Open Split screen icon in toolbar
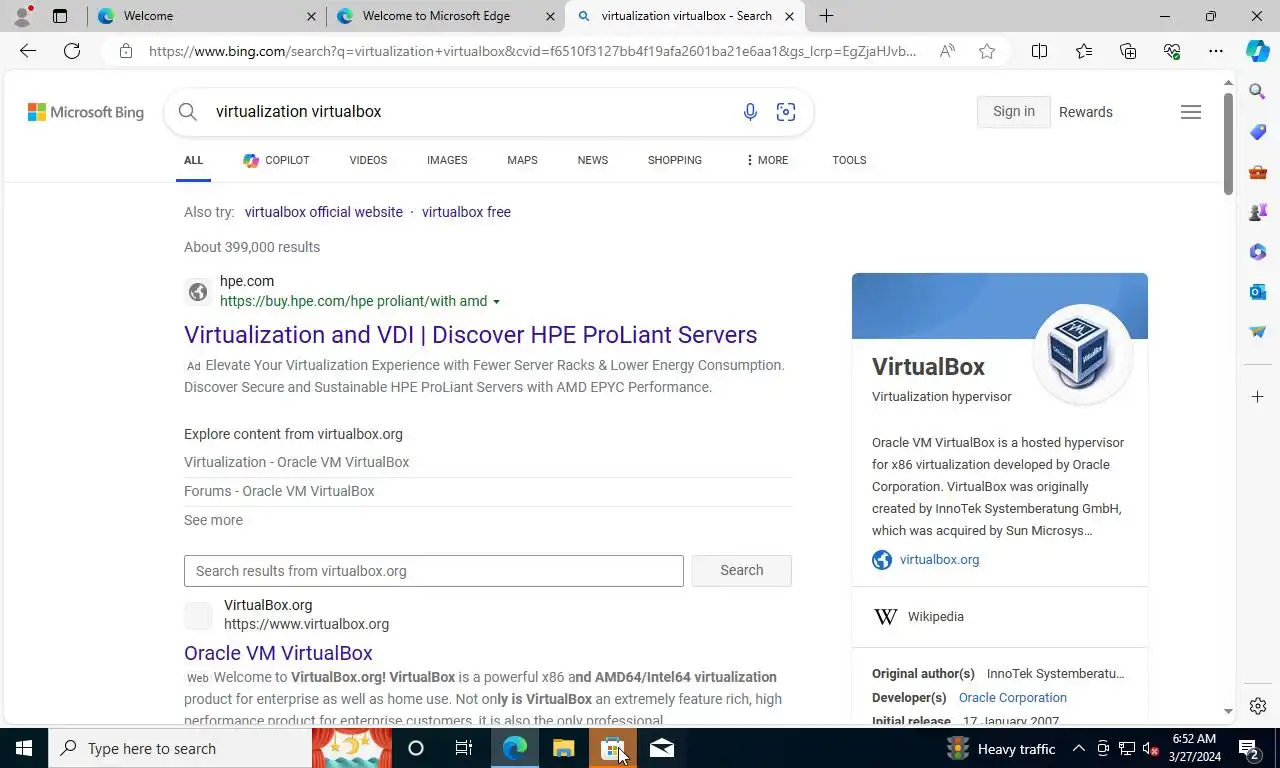 1040,51
